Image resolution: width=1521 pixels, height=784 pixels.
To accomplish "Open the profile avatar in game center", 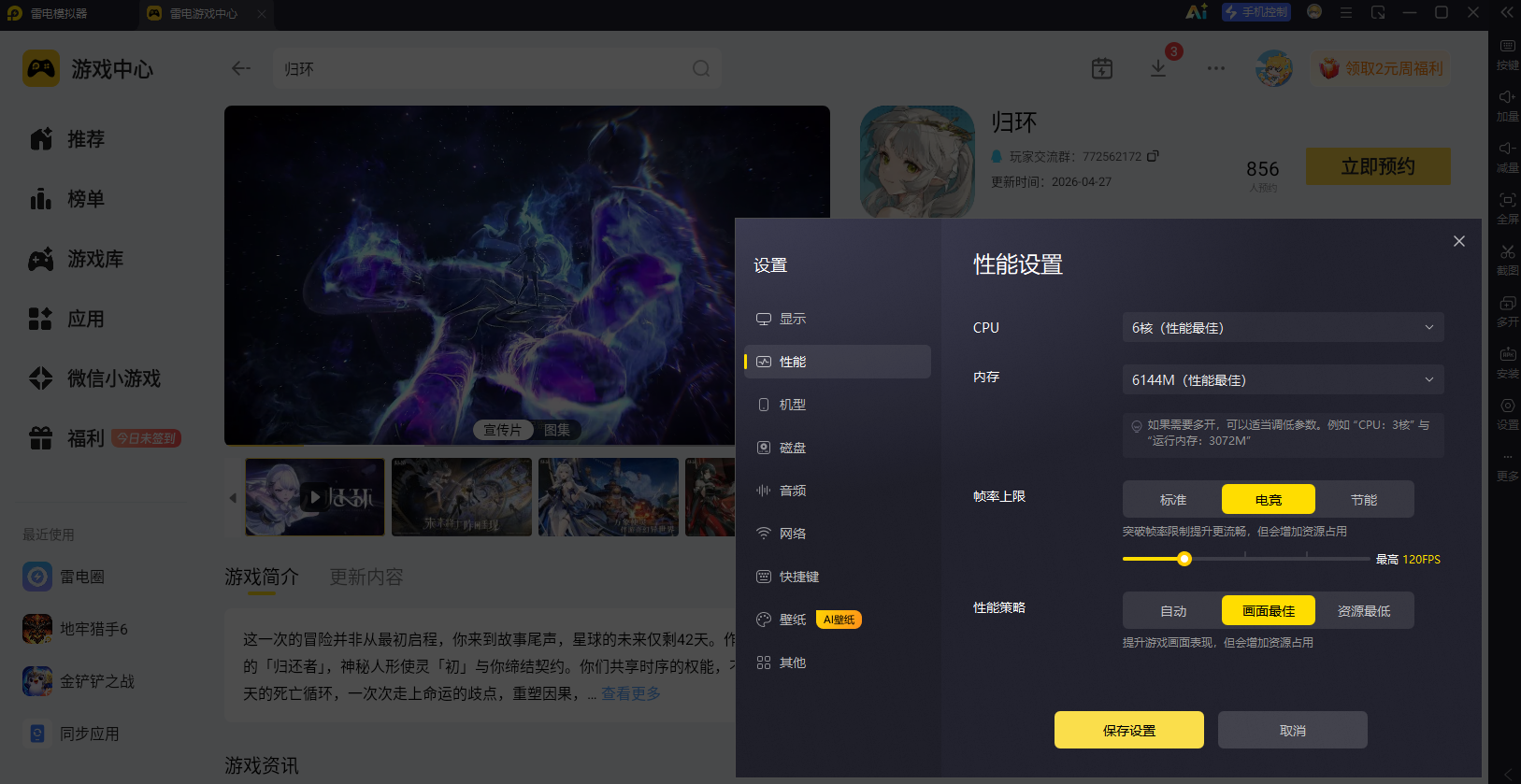I will click(1274, 68).
